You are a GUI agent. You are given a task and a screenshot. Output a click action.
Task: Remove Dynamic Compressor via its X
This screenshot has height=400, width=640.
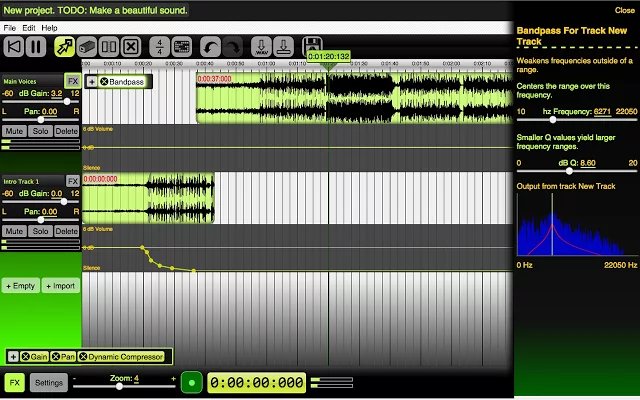(83, 357)
